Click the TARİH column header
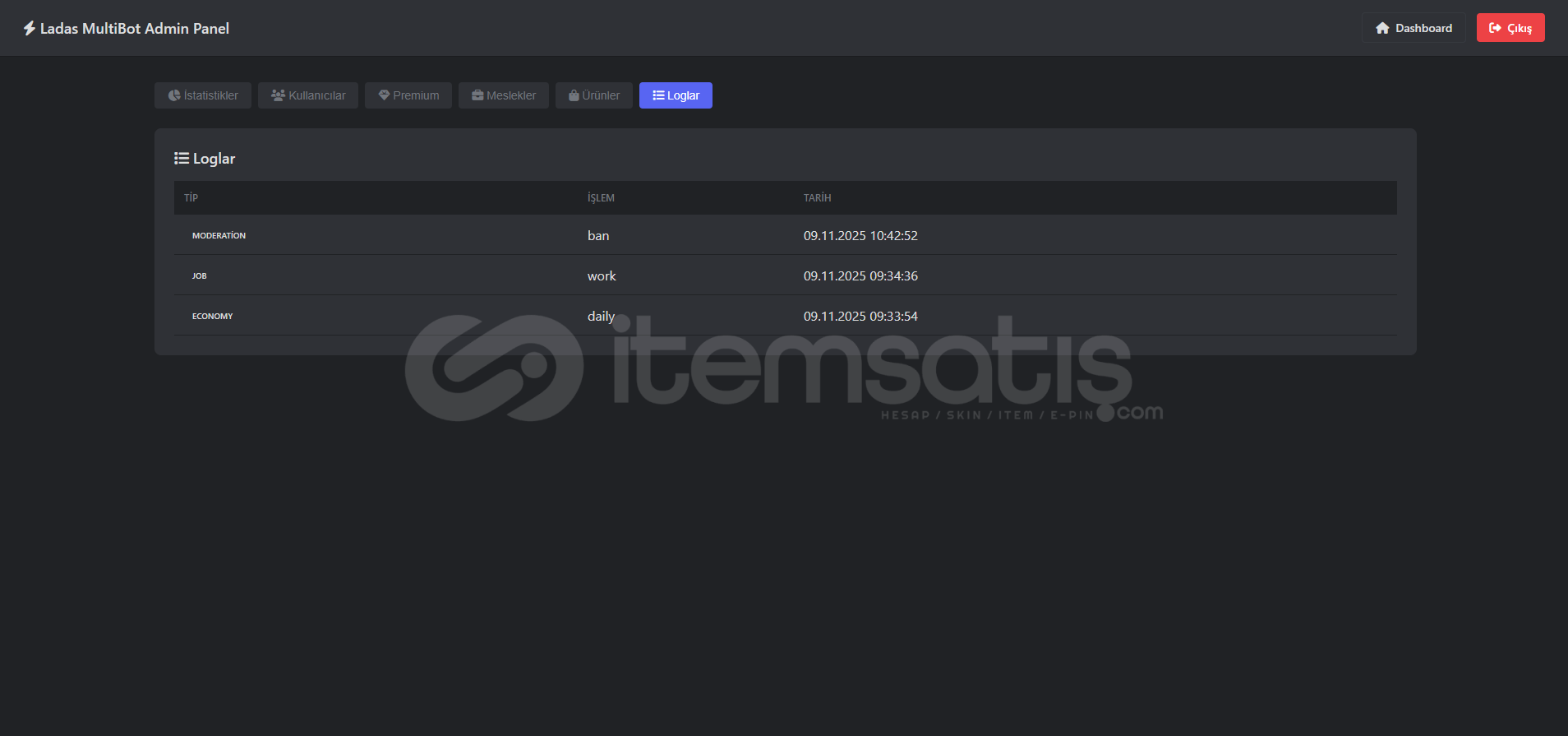Image resolution: width=1568 pixels, height=736 pixels. pyautogui.click(x=818, y=198)
